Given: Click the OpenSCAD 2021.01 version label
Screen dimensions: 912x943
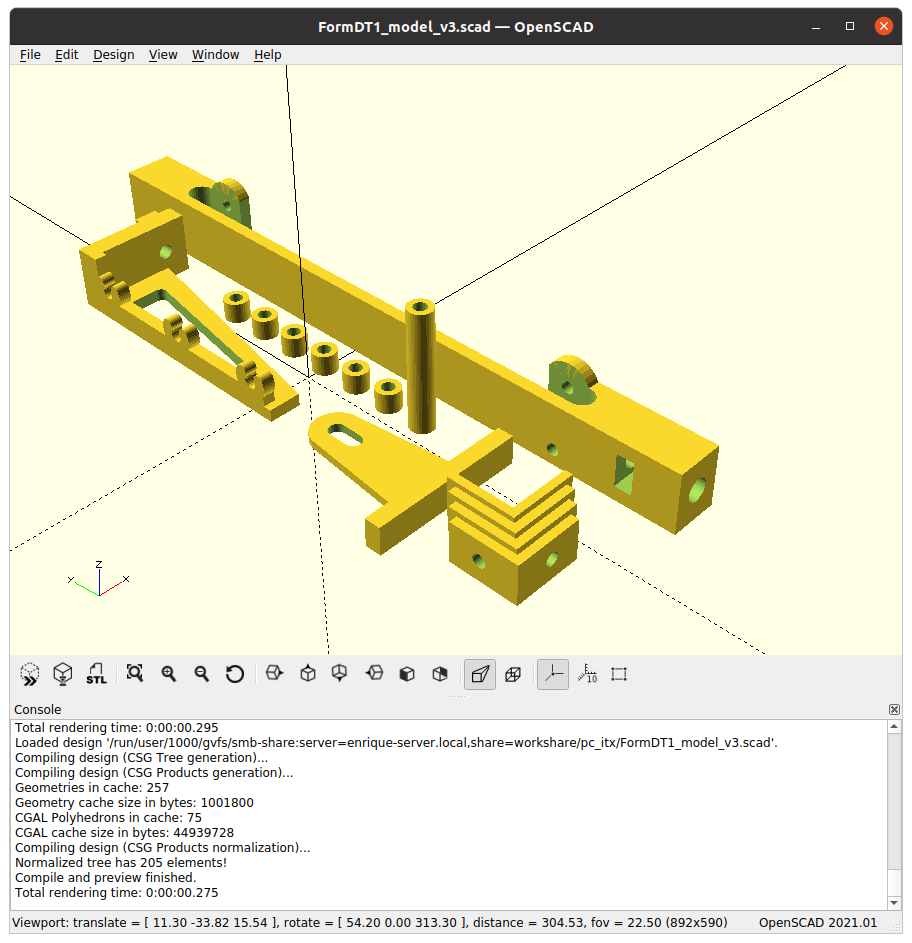Looking at the screenshot, I should (x=818, y=923).
